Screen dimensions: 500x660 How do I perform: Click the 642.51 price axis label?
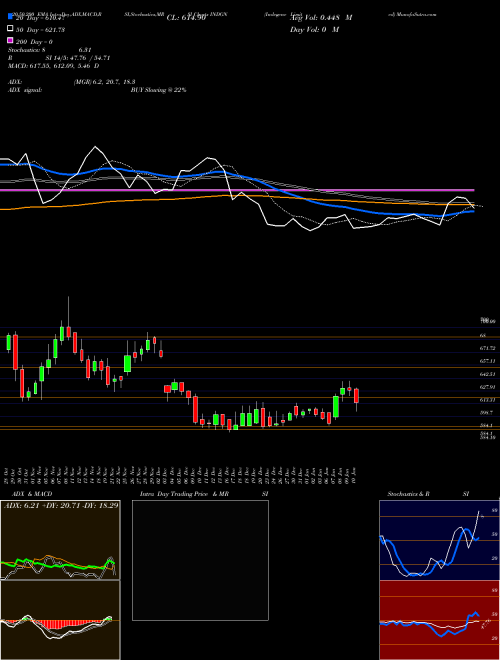pyautogui.click(x=488, y=374)
